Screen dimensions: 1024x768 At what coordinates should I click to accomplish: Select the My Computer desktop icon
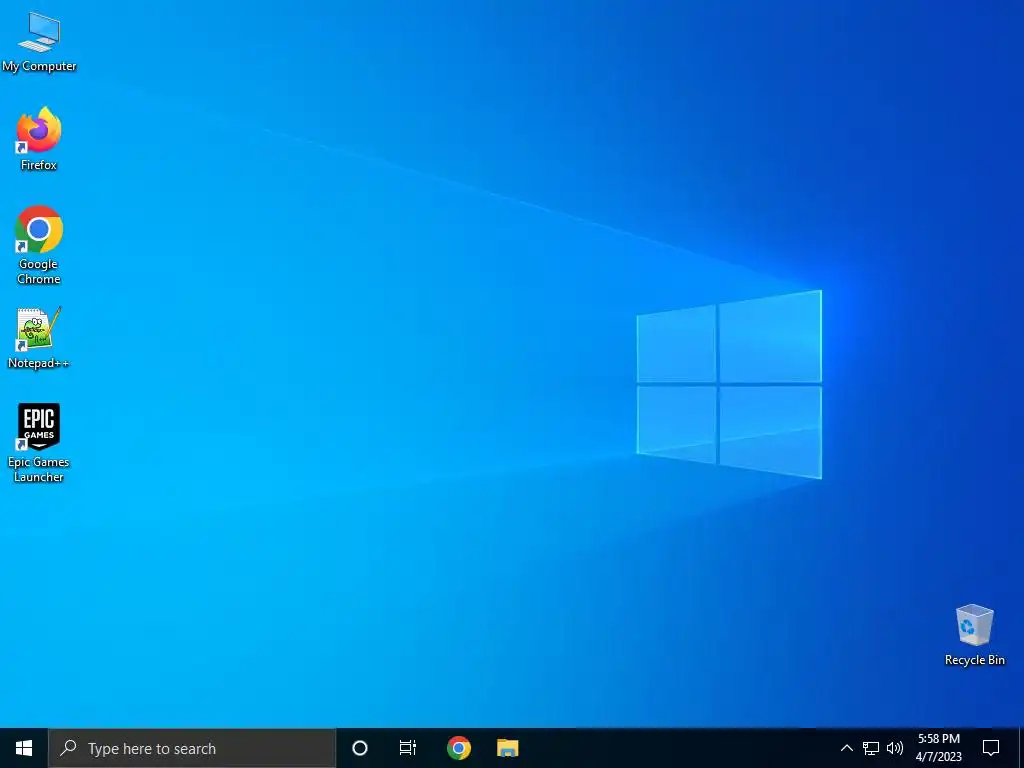[39, 42]
